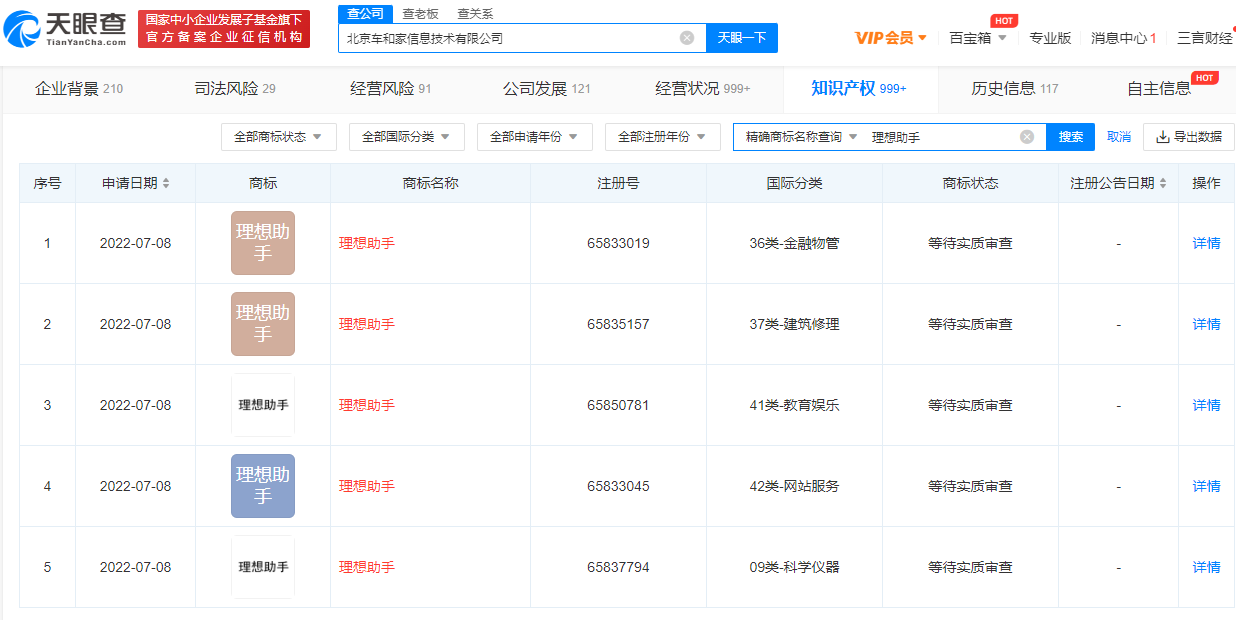The height and width of the screenshot is (620, 1236).
Task: Click 理想助手 name for 09类-科学仪器 row
Action: pos(367,567)
